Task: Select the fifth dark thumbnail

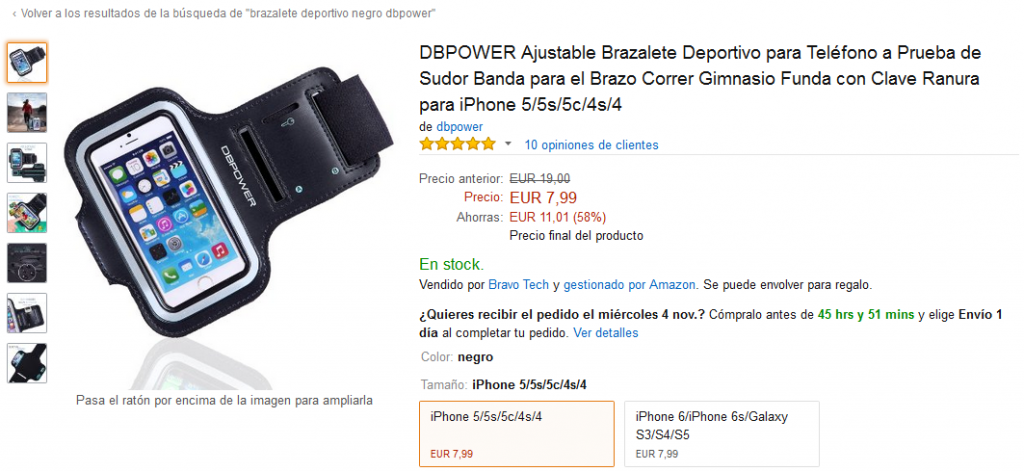Action: point(27,263)
